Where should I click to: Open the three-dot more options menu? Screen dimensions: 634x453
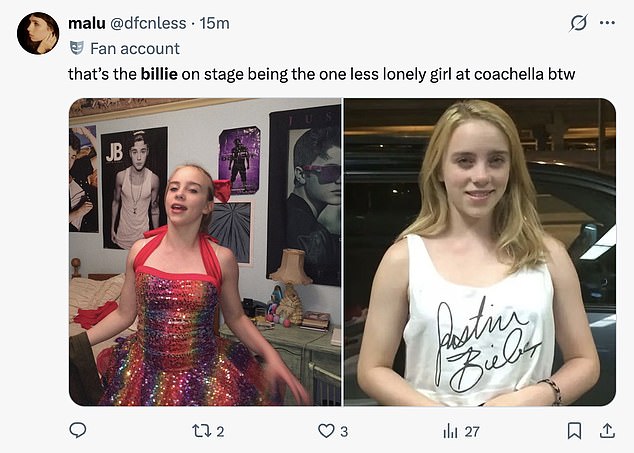[606, 22]
